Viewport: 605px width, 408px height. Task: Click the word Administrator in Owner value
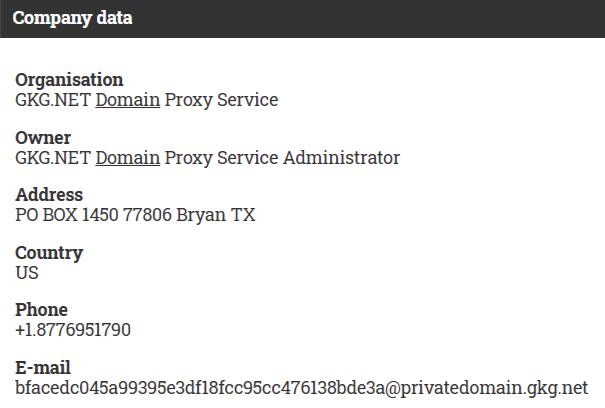click(x=341, y=157)
